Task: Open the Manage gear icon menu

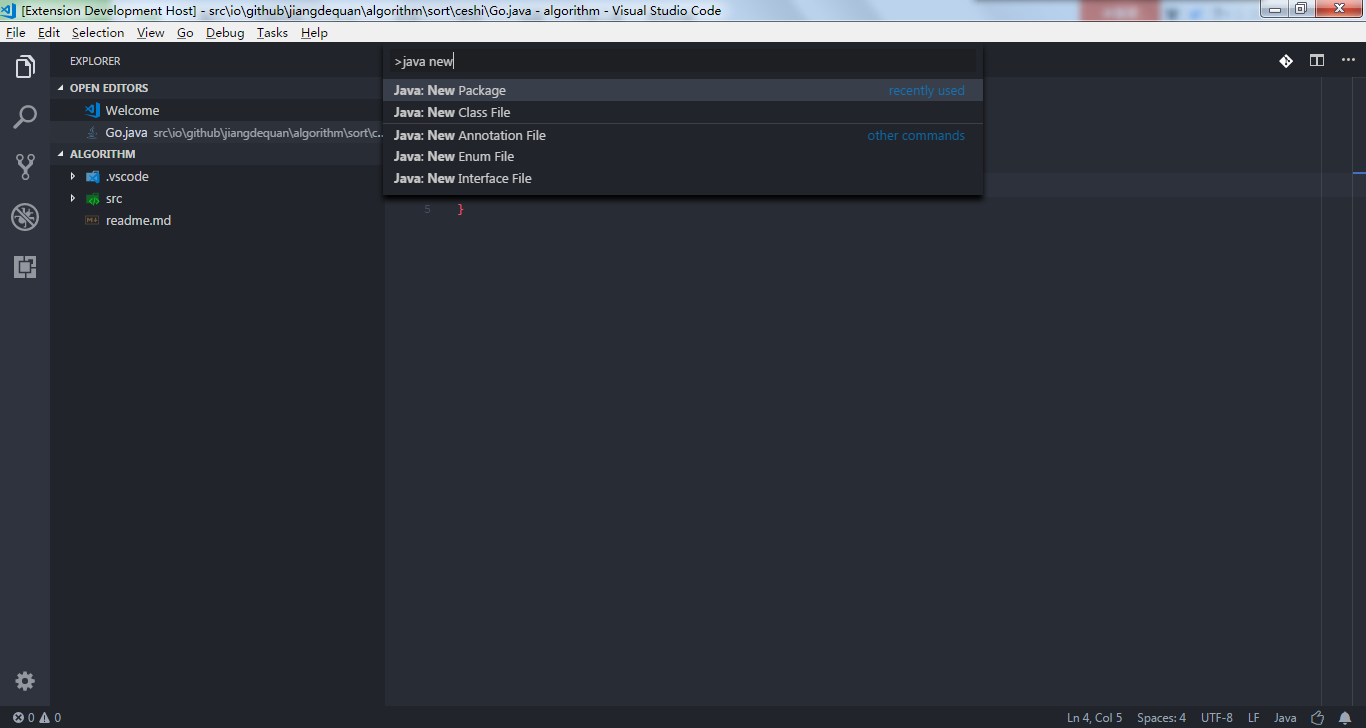Action: pos(25,681)
